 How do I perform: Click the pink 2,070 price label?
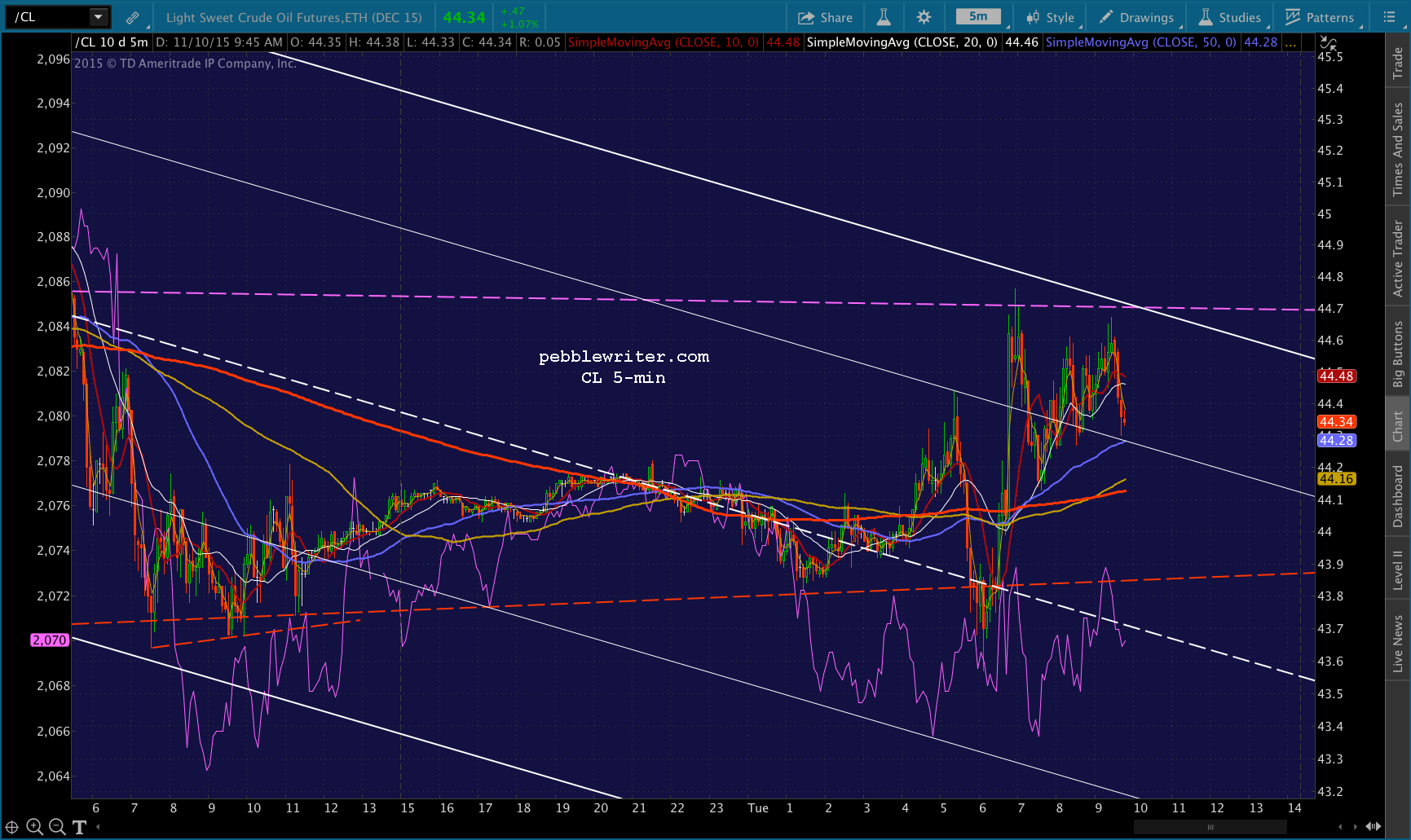pyautogui.click(x=49, y=640)
